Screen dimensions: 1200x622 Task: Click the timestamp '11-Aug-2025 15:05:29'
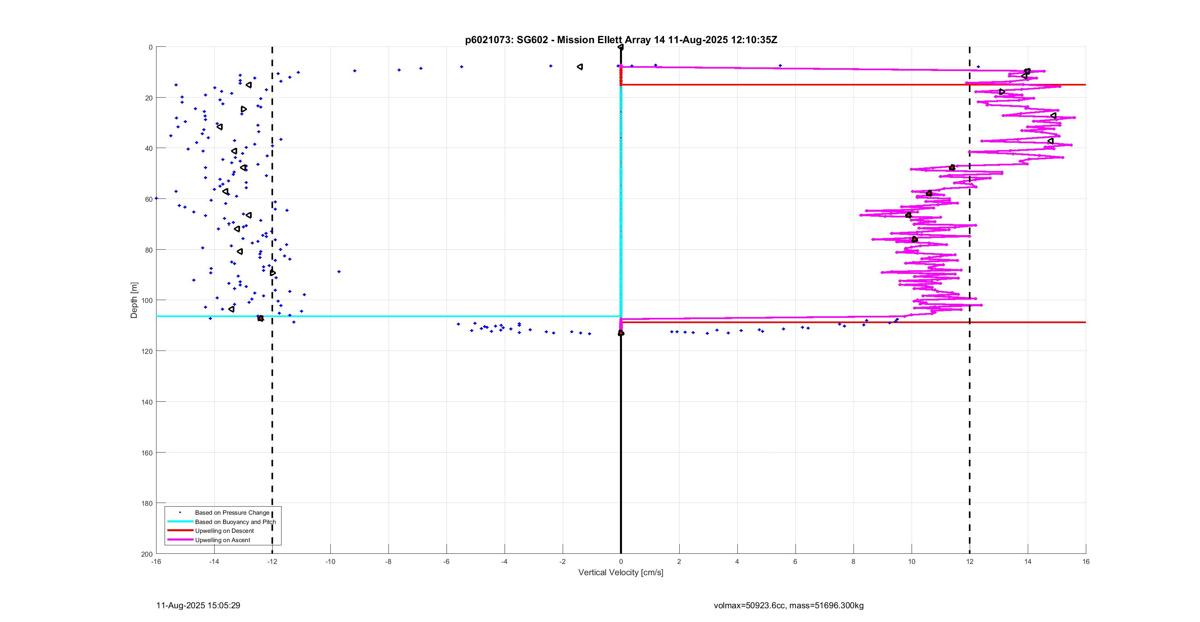(198, 605)
